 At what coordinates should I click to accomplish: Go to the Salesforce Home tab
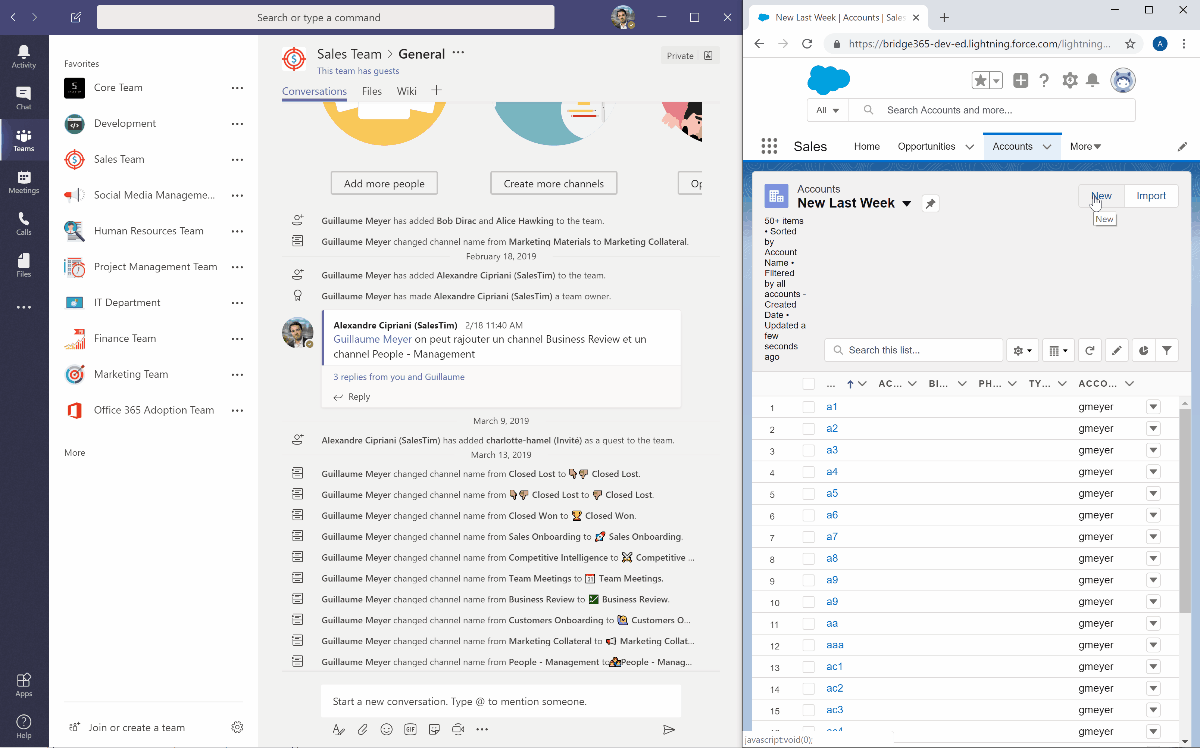(x=866, y=146)
